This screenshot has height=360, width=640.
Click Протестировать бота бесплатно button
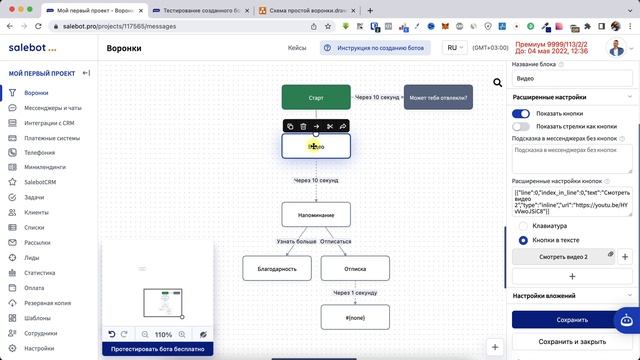pos(158,349)
